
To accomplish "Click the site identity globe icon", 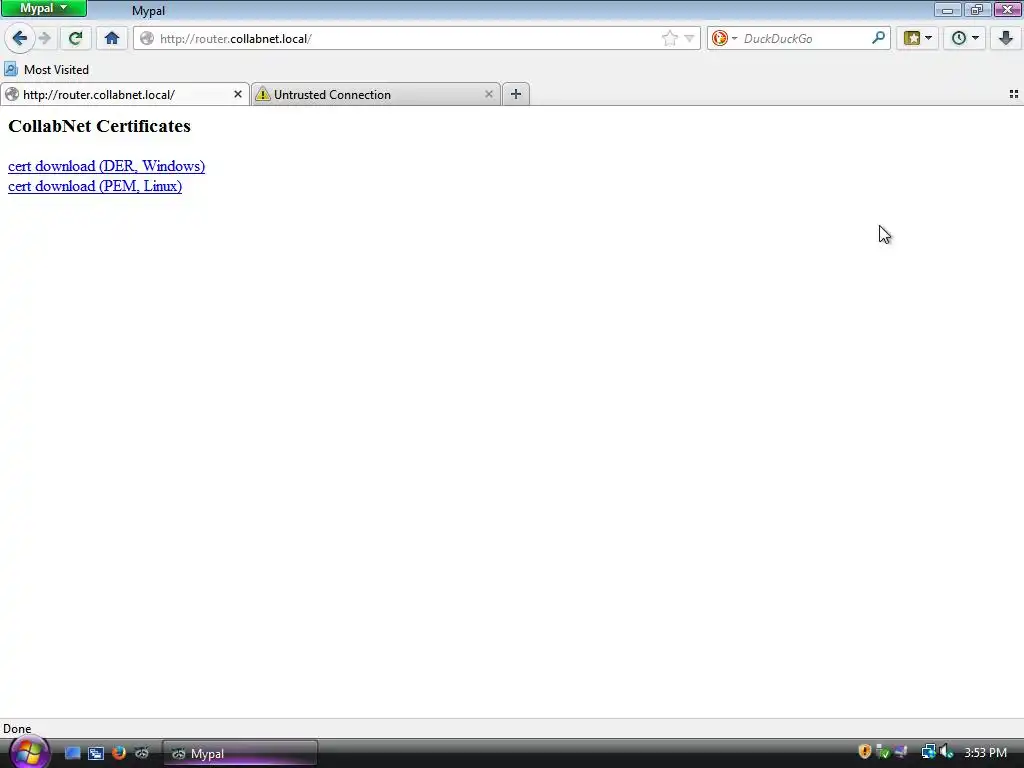I will pyautogui.click(x=147, y=39).
